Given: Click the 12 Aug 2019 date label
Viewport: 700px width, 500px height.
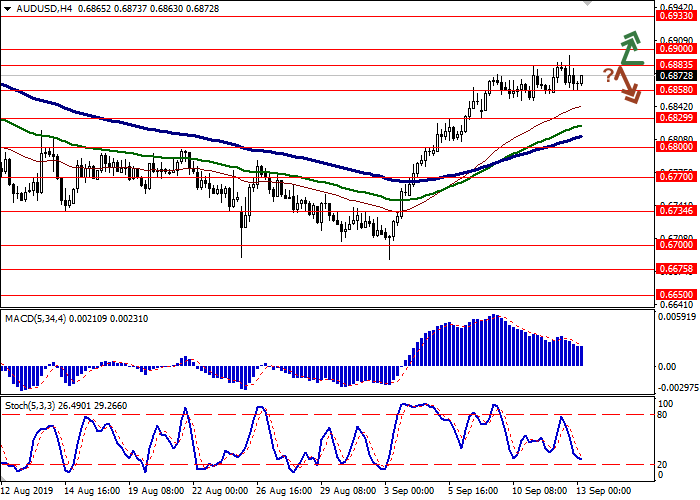Looking at the screenshot, I should (26, 491).
